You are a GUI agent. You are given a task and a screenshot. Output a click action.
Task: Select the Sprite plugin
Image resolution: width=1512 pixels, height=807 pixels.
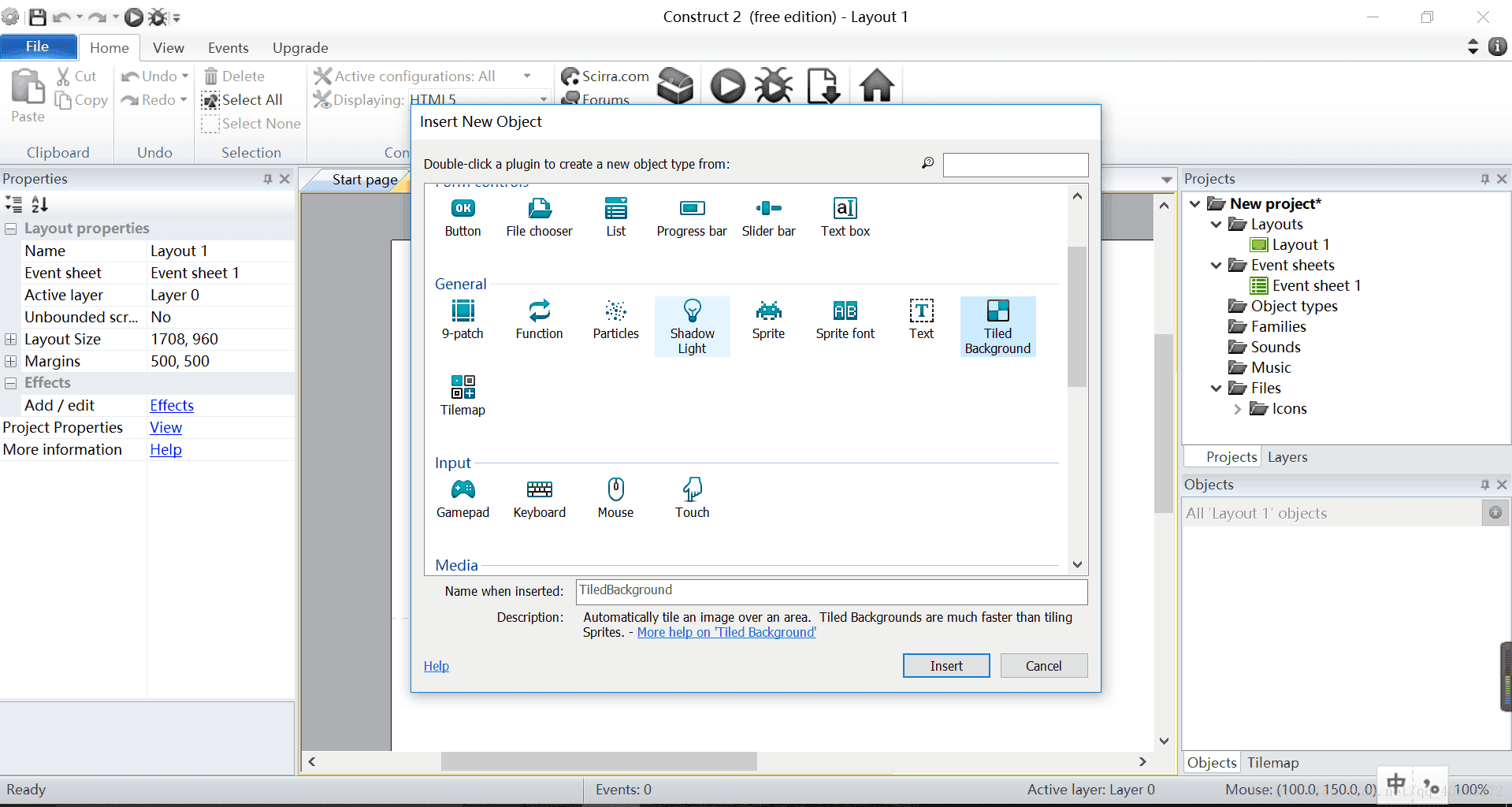point(768,319)
